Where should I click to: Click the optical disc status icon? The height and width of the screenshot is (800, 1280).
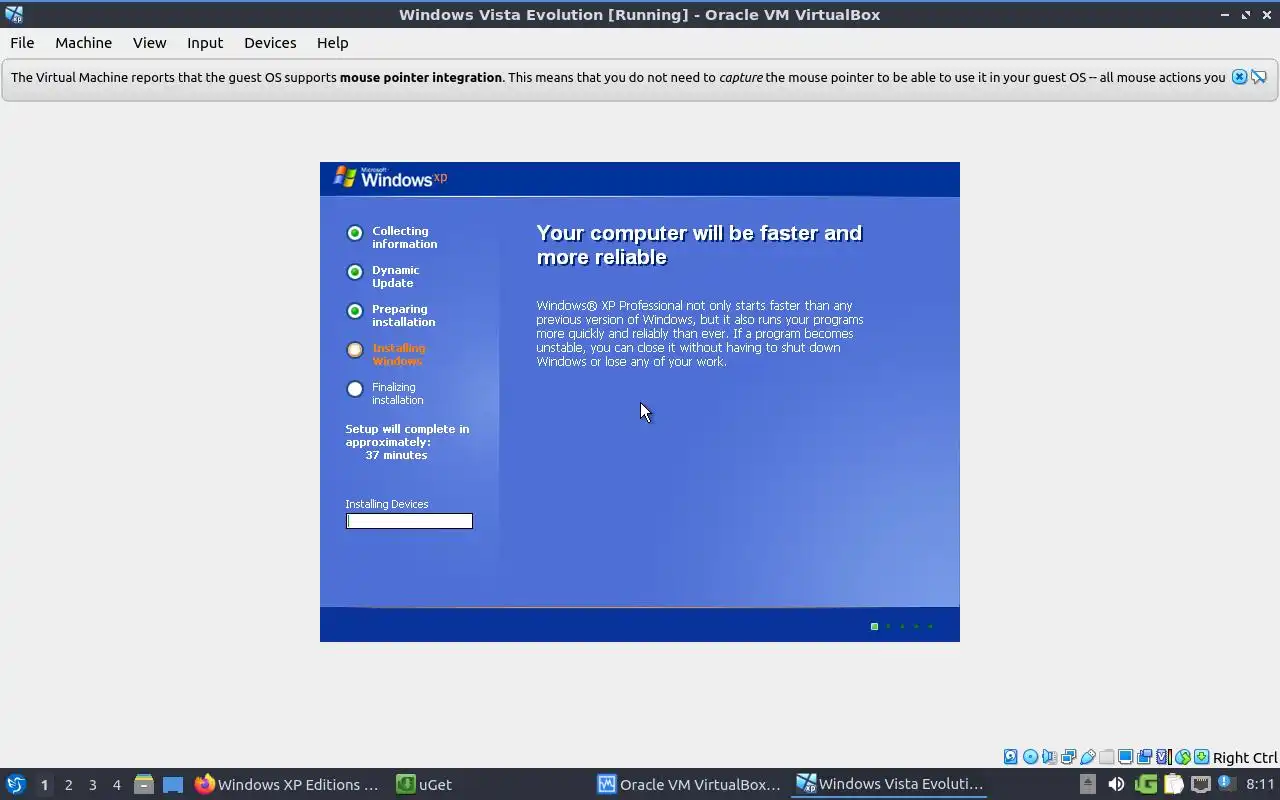[x=1031, y=757]
